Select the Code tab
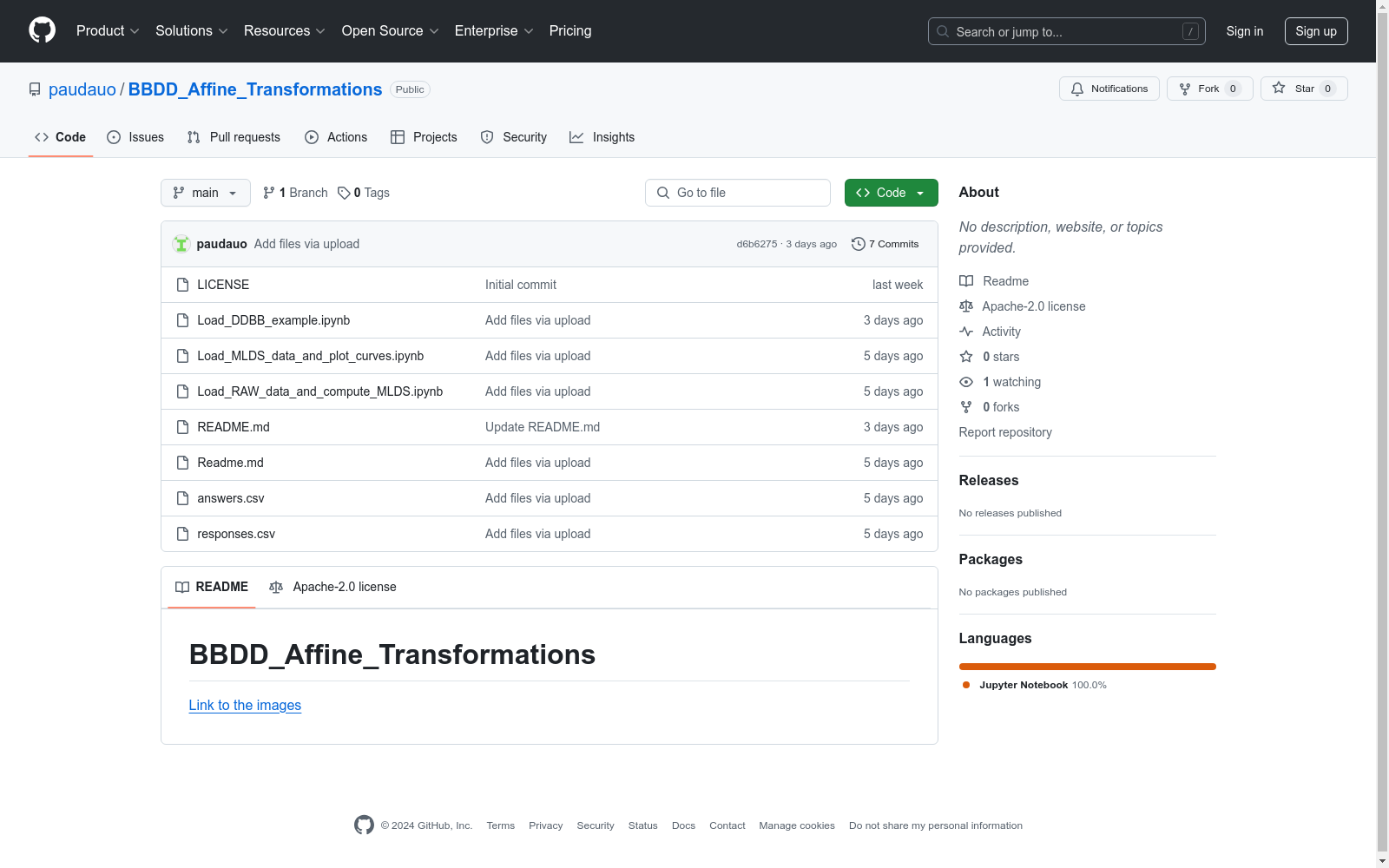Image resolution: width=1389 pixels, height=868 pixels. pos(61,137)
